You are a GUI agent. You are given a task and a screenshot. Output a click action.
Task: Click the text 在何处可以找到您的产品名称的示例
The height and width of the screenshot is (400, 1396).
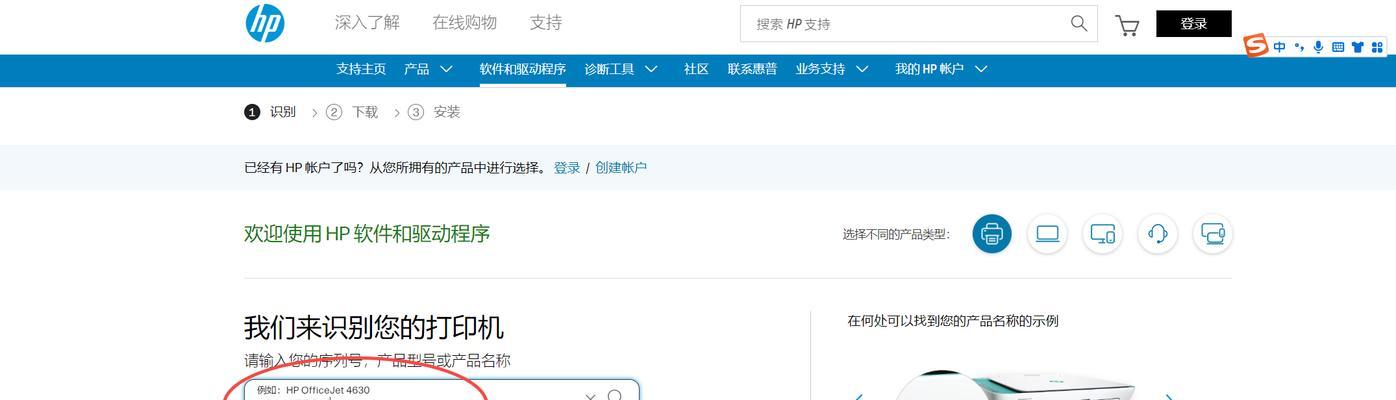[953, 321]
